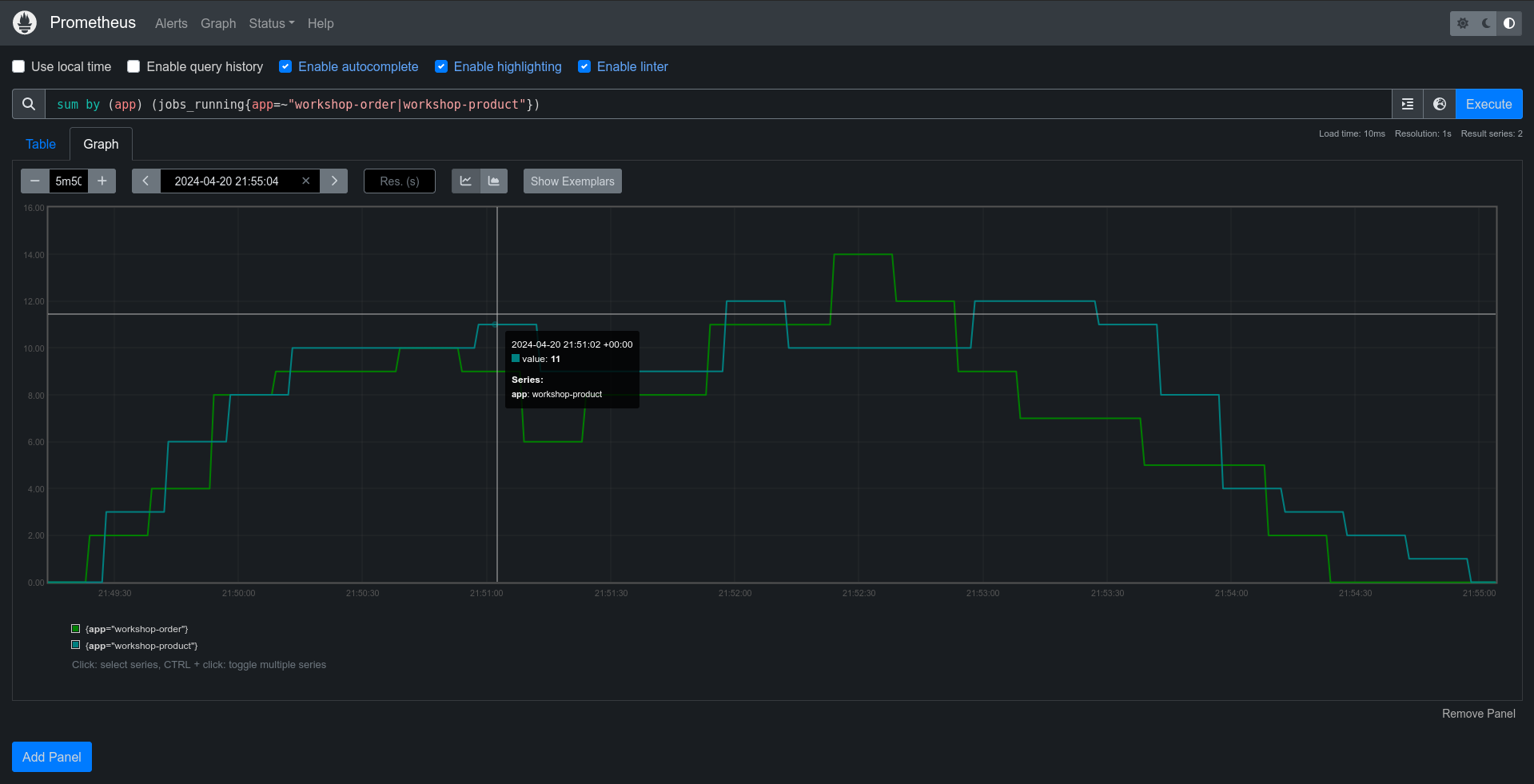This screenshot has width=1534, height=784.
Task: Select the {app="workshop-product"} legend series
Action: [141, 646]
